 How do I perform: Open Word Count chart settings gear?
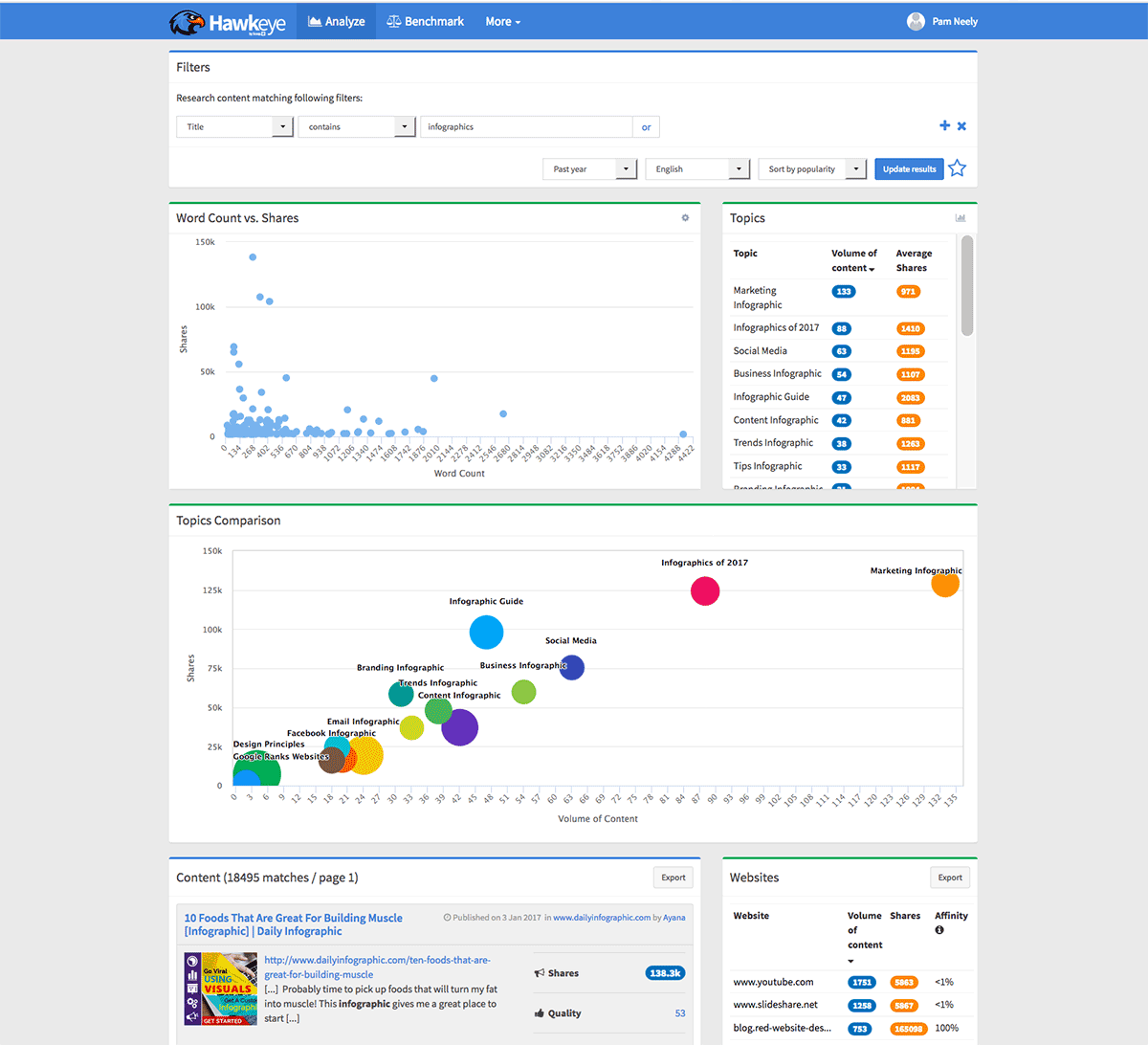click(685, 218)
